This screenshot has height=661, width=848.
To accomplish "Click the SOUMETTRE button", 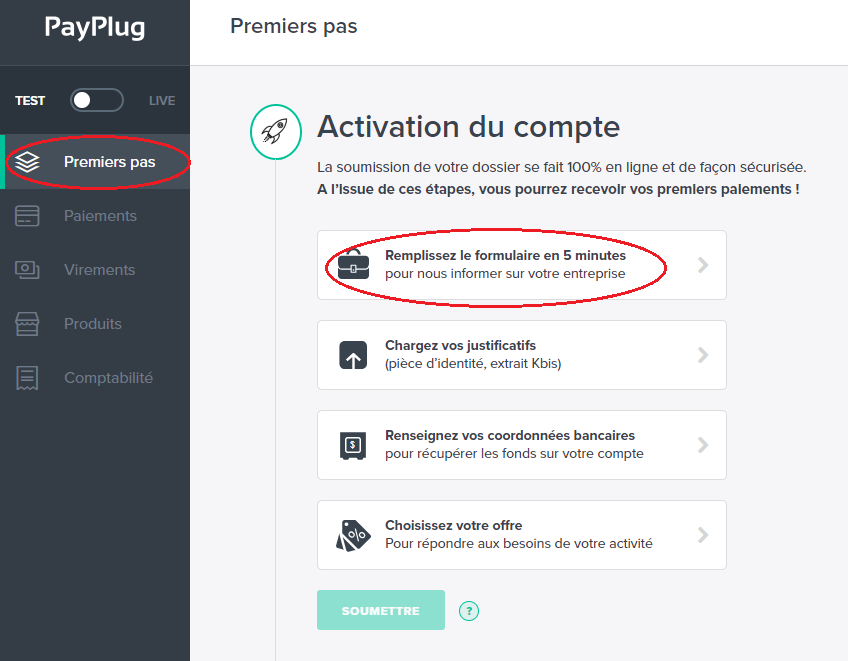I will point(381,610).
